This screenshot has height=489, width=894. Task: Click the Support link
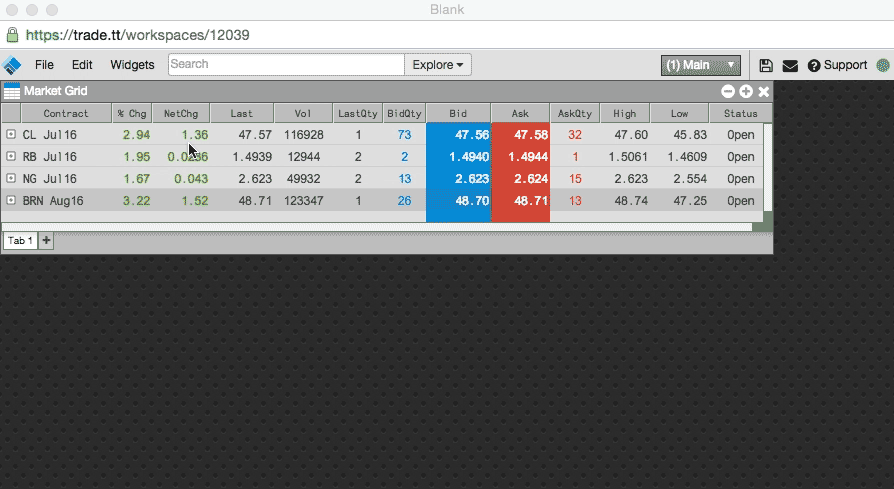point(838,65)
